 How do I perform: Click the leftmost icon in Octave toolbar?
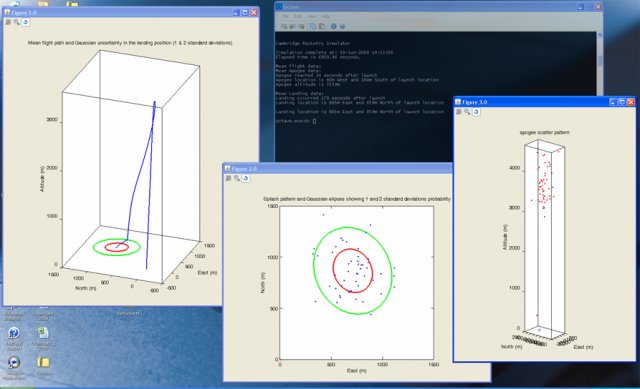(x=284, y=27)
